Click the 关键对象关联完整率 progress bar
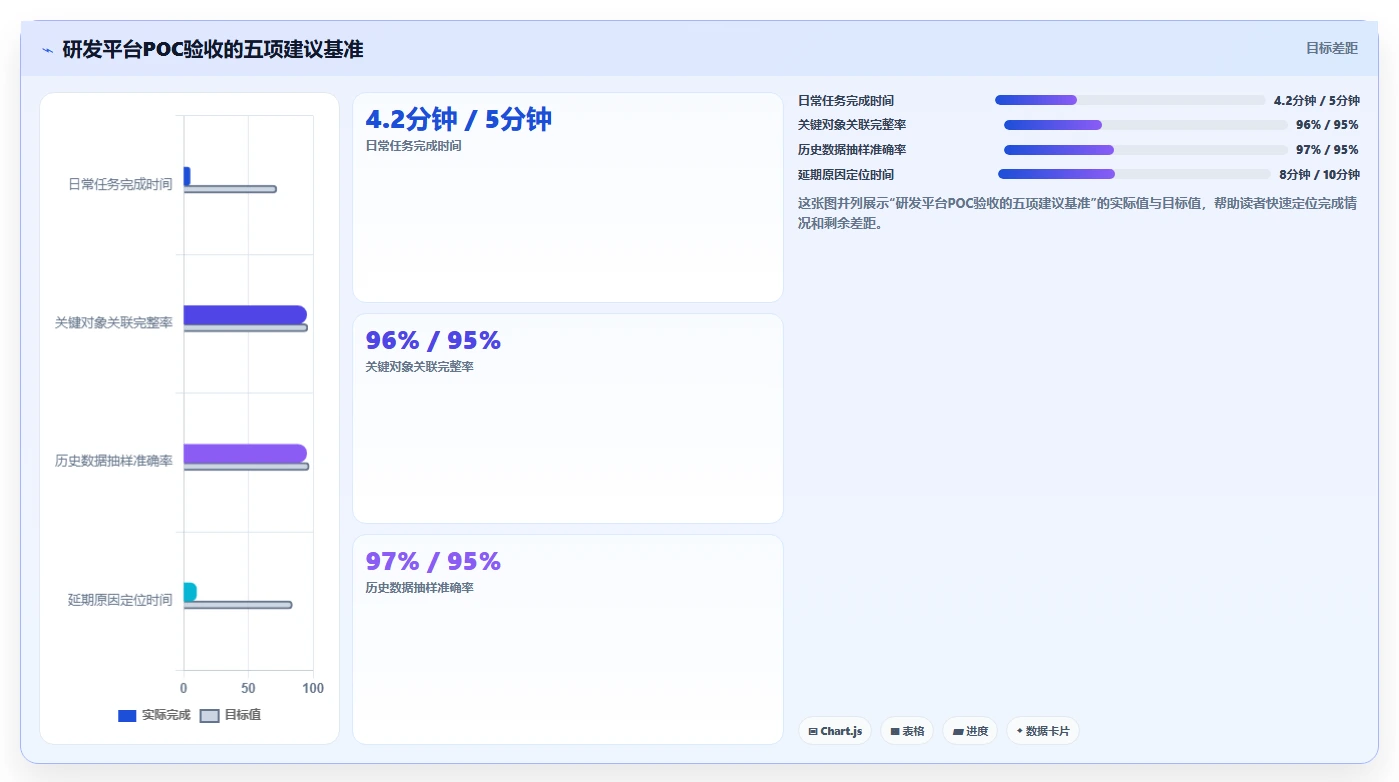Screen dimensions: 1399x782 (x=1146, y=125)
